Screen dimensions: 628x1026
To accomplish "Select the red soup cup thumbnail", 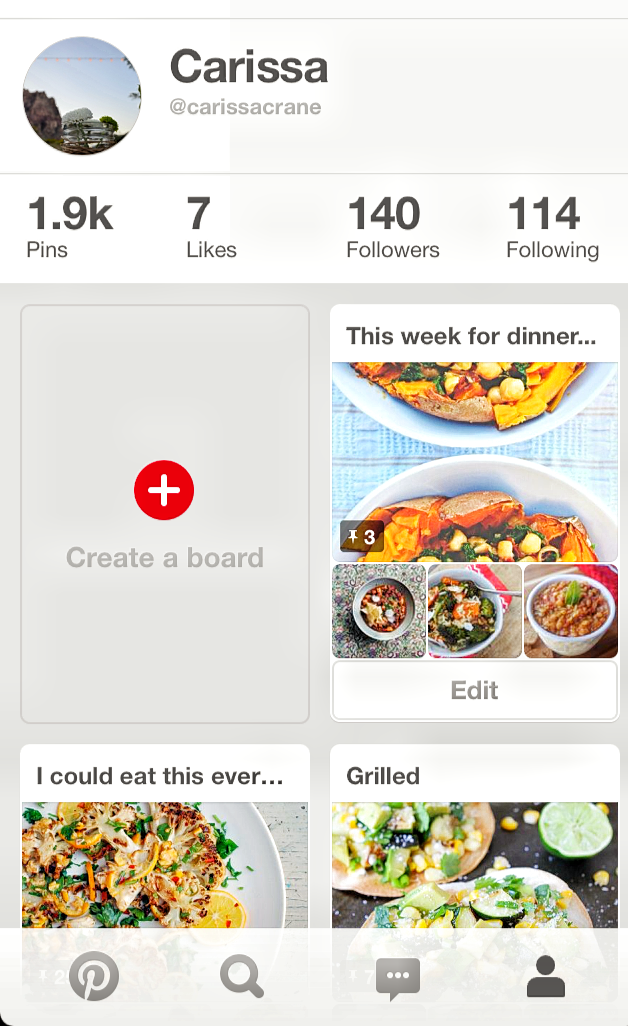I will click(x=570, y=611).
